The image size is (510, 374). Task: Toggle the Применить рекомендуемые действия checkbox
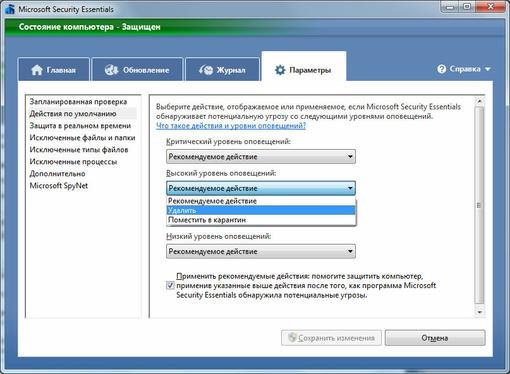[170, 285]
